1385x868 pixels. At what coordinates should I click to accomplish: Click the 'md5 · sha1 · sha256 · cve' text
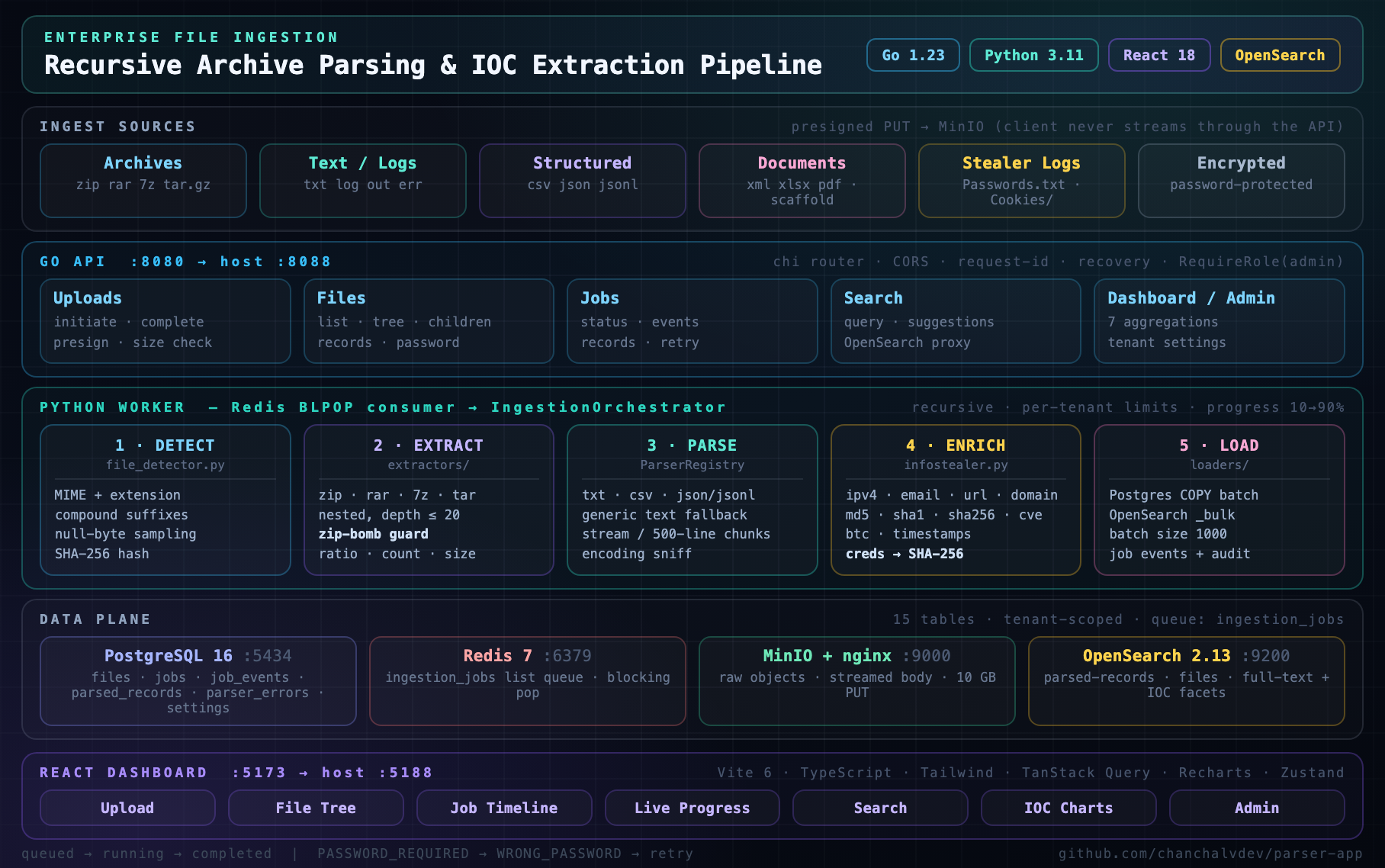coord(944,515)
